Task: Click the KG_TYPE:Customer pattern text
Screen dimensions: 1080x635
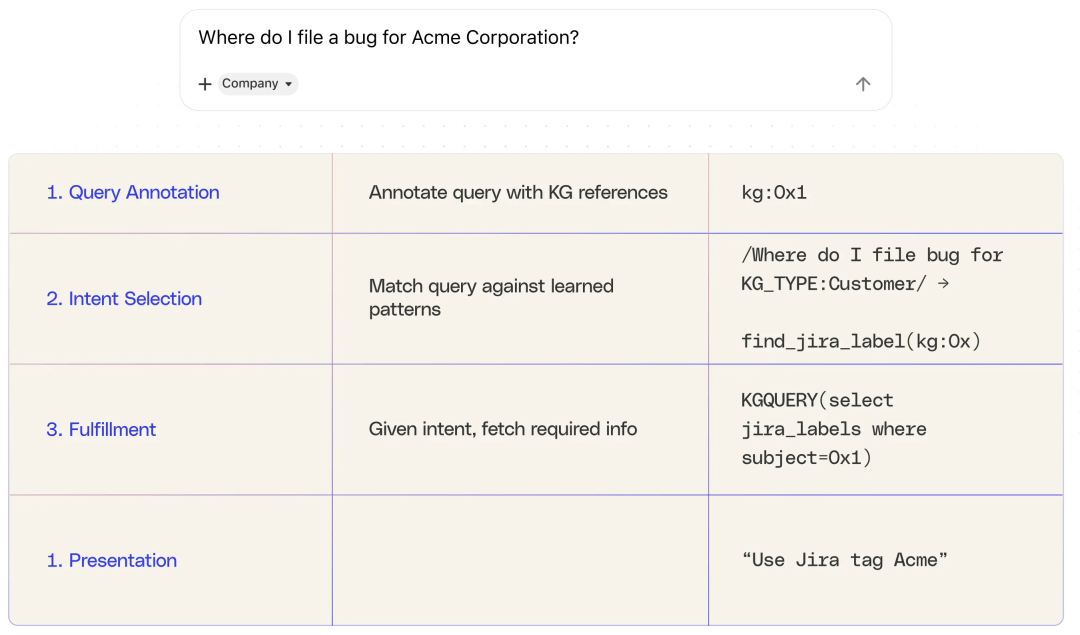Action: pos(835,284)
